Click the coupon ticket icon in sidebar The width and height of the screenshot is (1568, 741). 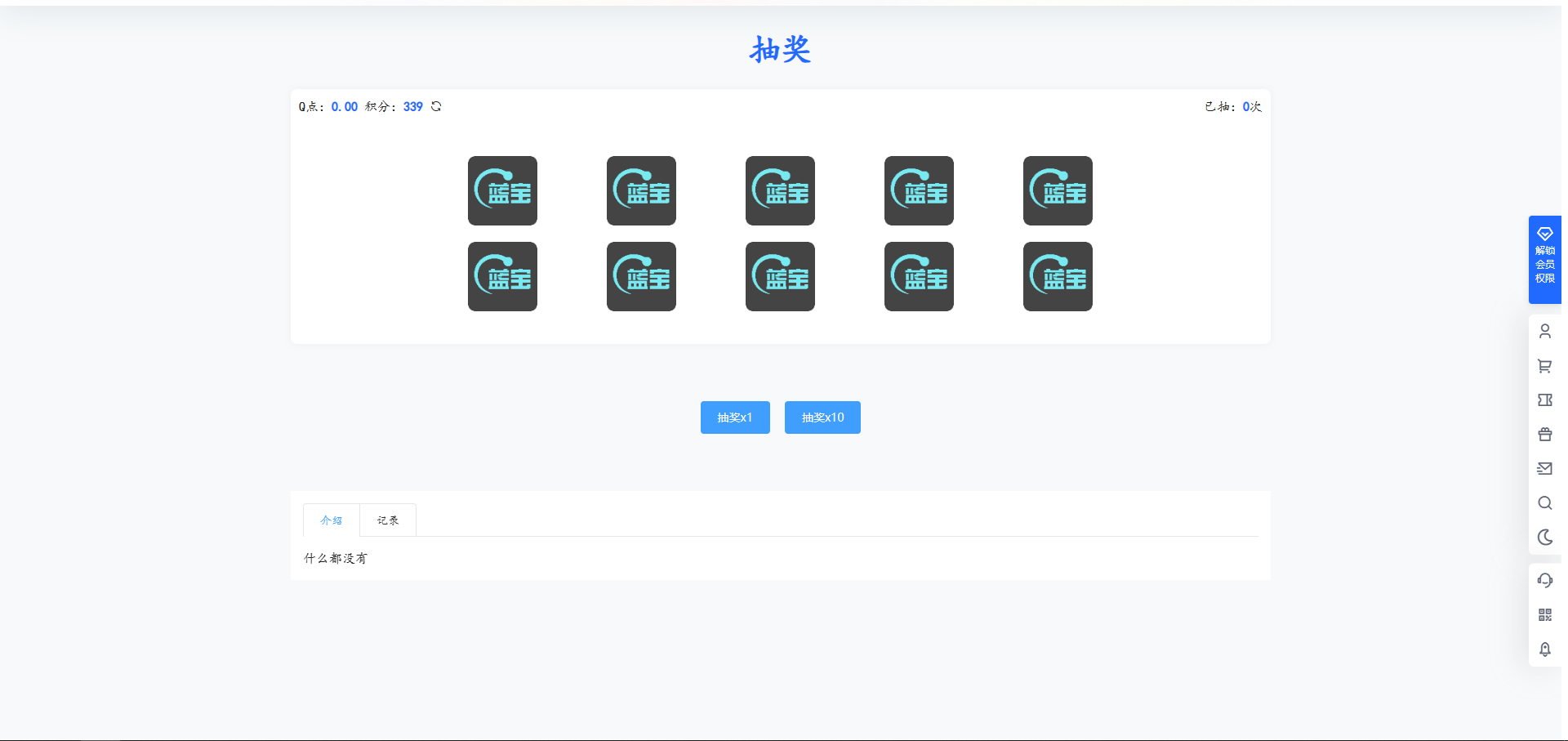coord(1544,400)
